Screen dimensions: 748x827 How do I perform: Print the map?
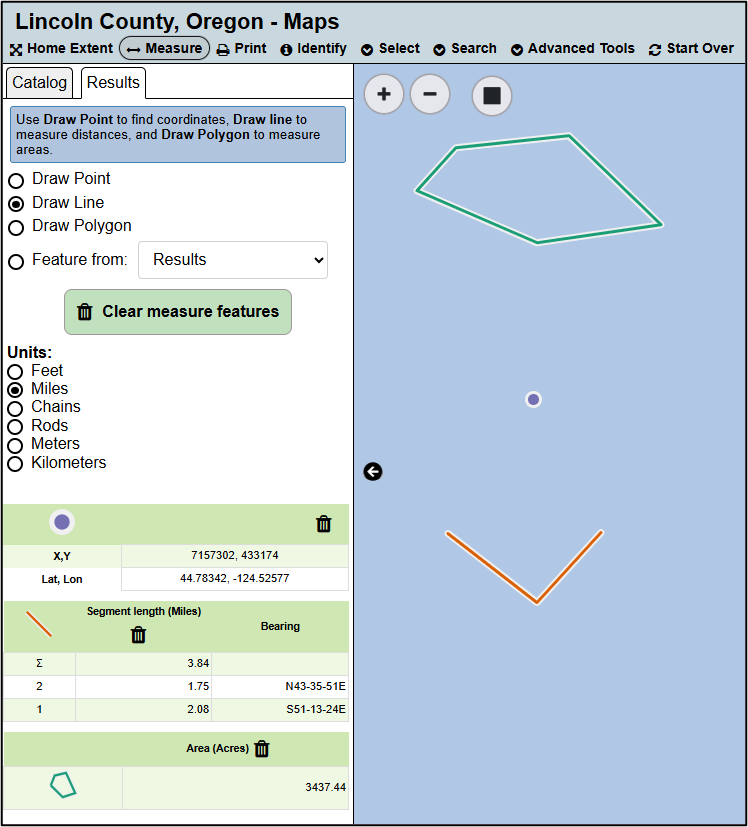(242, 49)
